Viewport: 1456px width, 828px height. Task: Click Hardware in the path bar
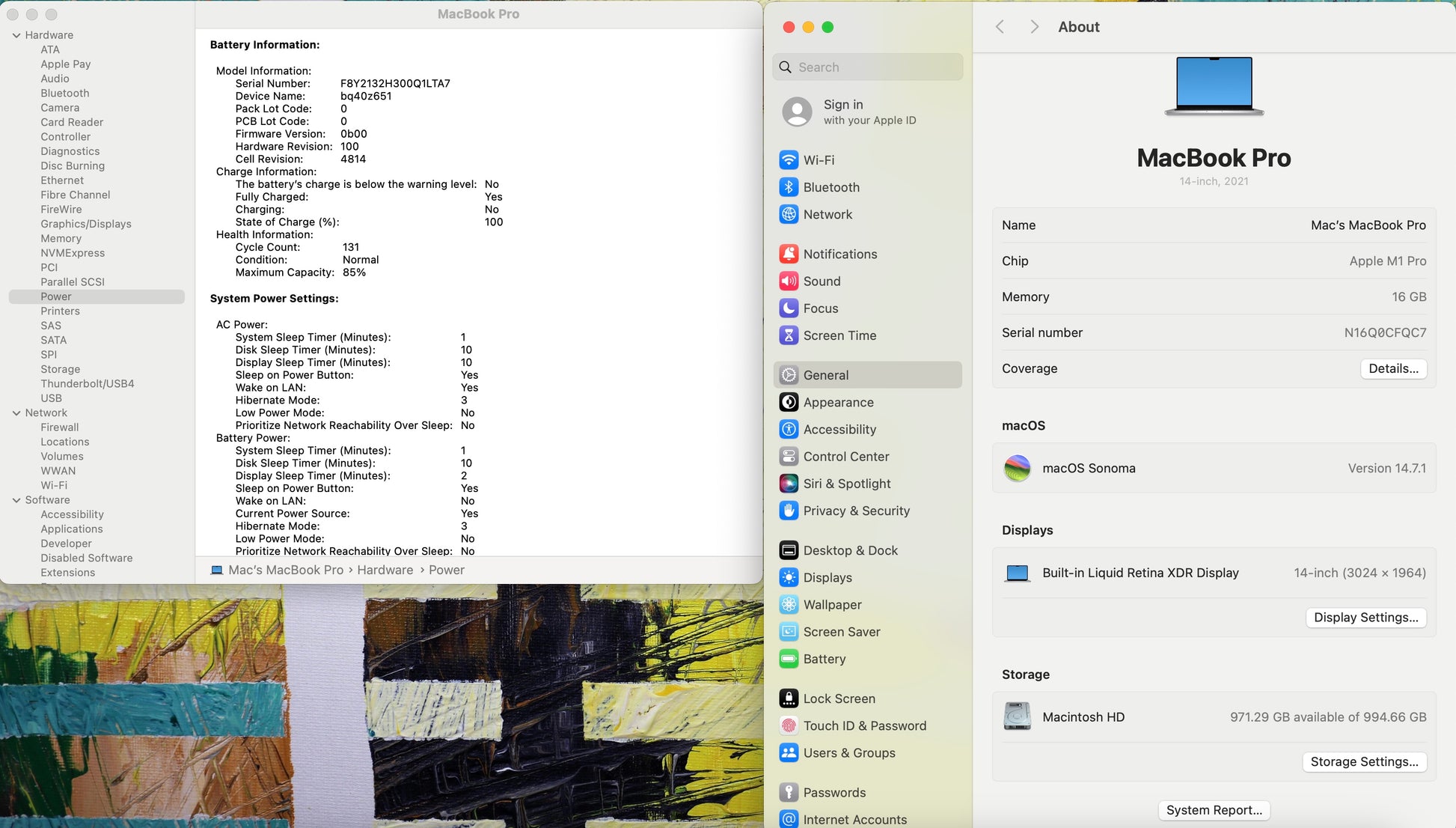(x=385, y=570)
